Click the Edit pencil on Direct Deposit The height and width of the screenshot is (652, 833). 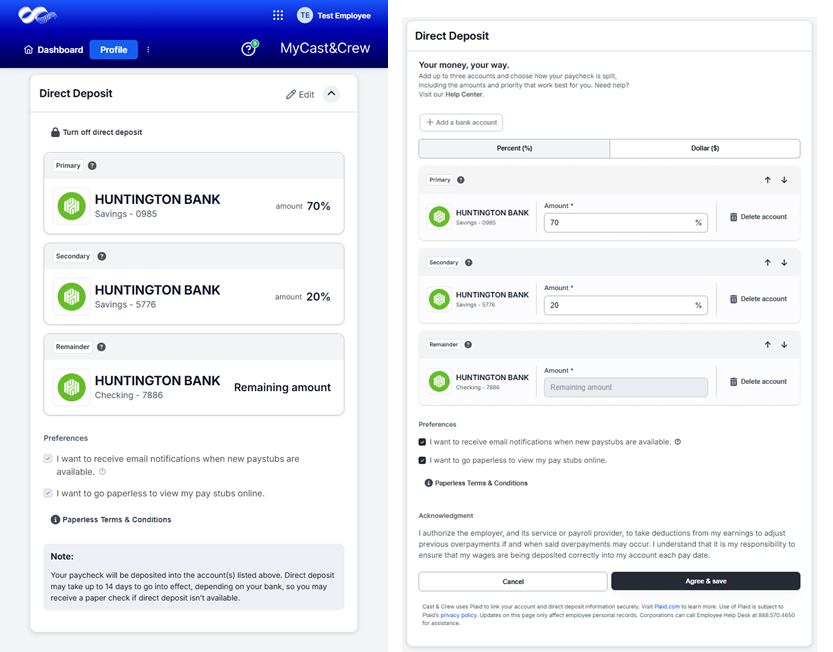coord(300,95)
